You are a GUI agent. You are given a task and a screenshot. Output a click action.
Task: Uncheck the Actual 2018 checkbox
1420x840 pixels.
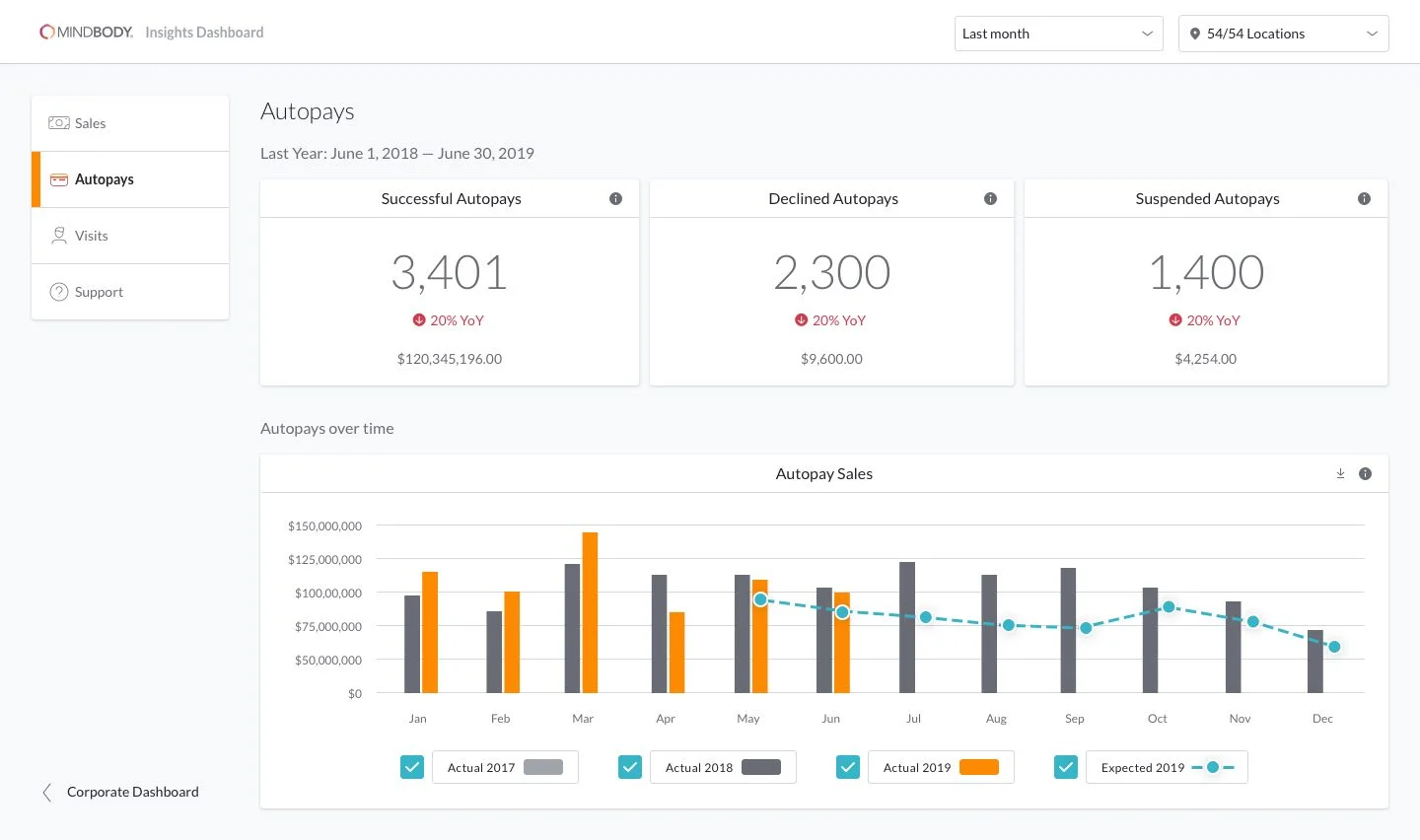(630, 767)
